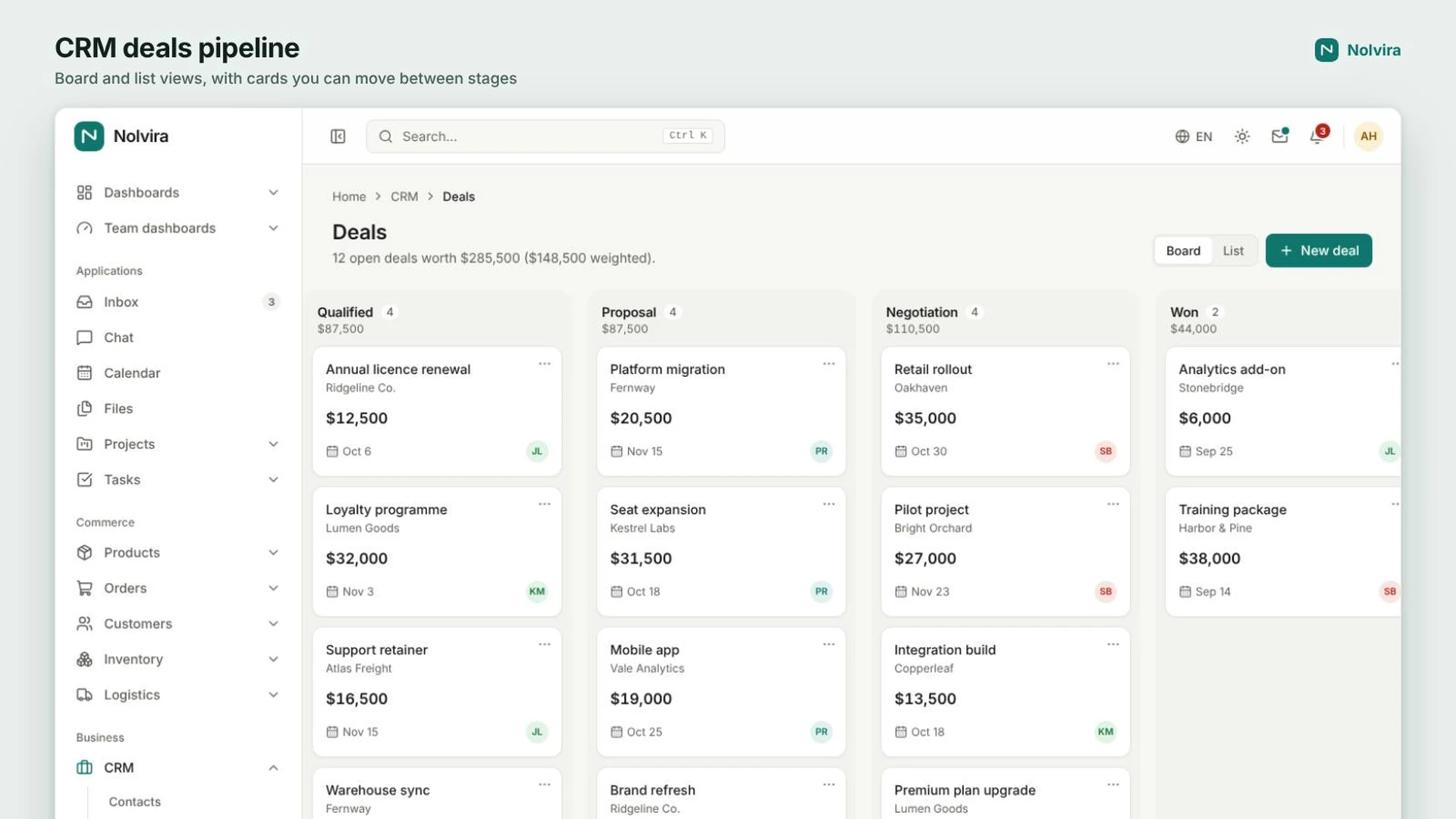
Task: Open Contacts under CRM
Action: click(135, 802)
